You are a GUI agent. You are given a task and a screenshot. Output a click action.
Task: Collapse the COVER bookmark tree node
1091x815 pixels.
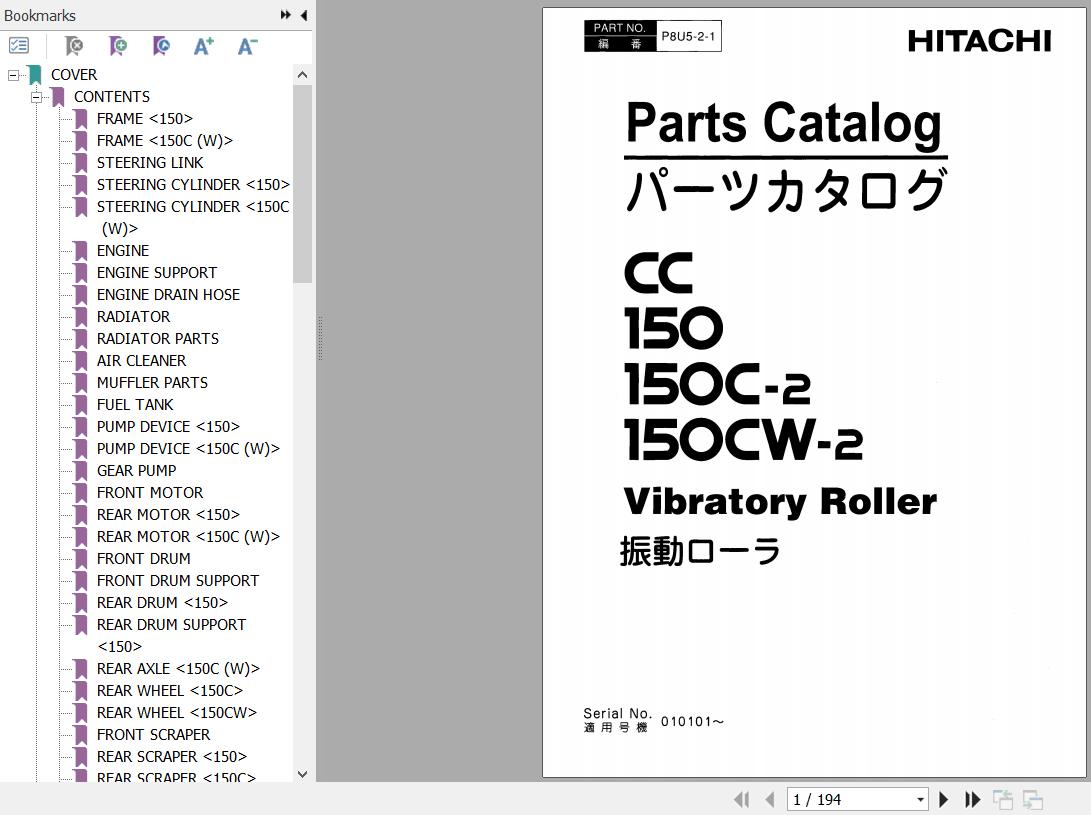(13, 75)
